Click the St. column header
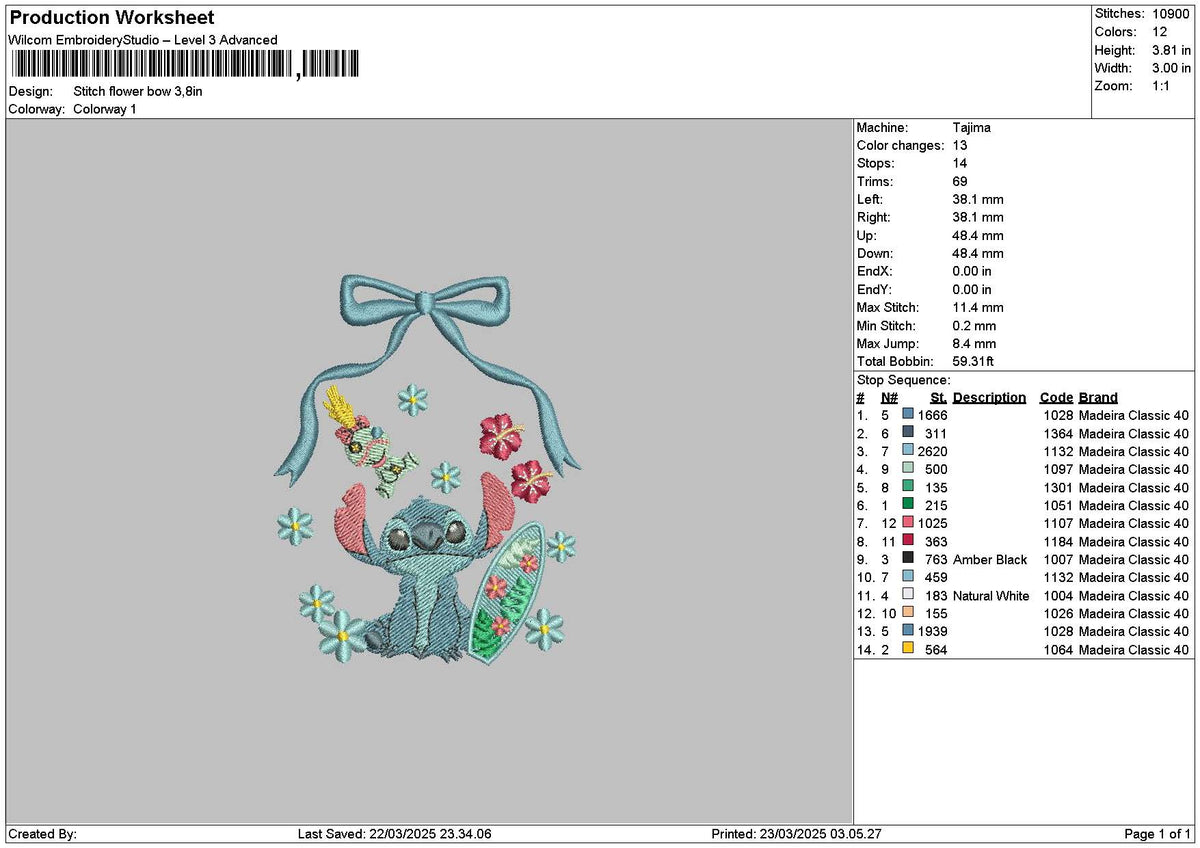This screenshot has width=1200, height=848. [938, 398]
